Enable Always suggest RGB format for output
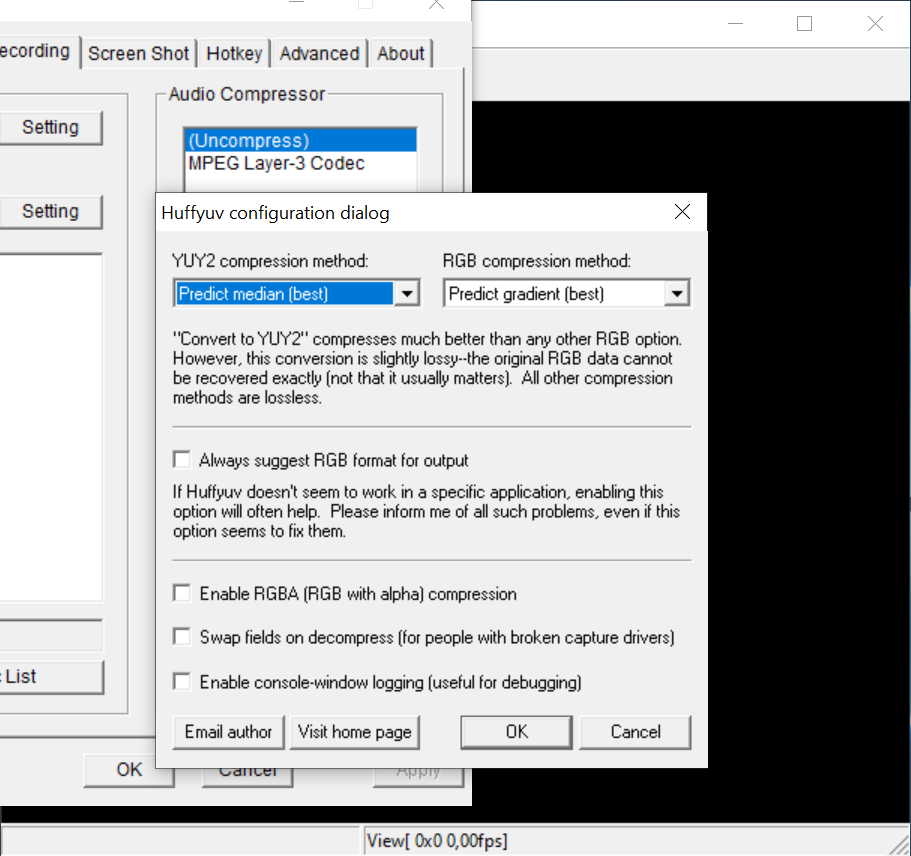Viewport: 911px width, 856px height. coord(182,460)
